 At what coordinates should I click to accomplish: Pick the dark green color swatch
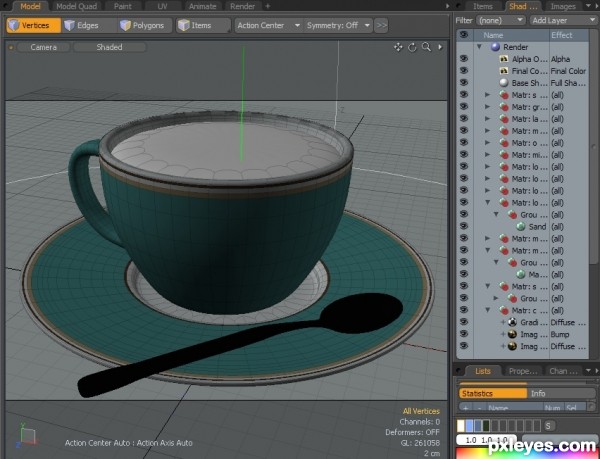pos(486,425)
